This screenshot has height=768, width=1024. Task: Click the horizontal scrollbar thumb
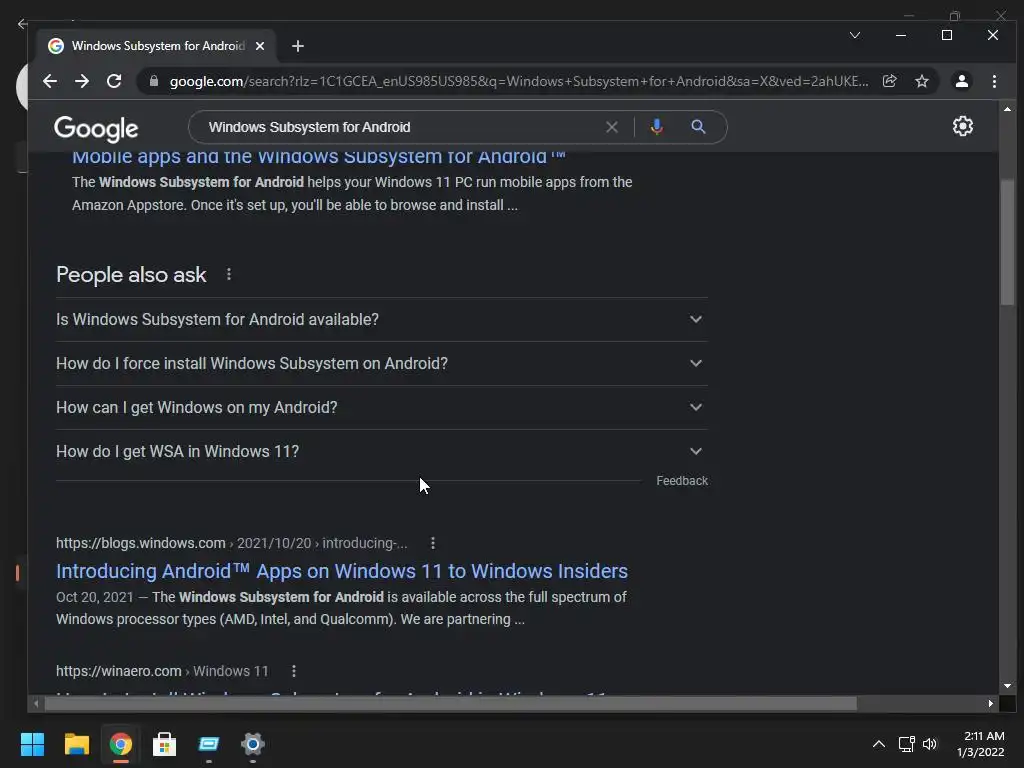(451, 703)
